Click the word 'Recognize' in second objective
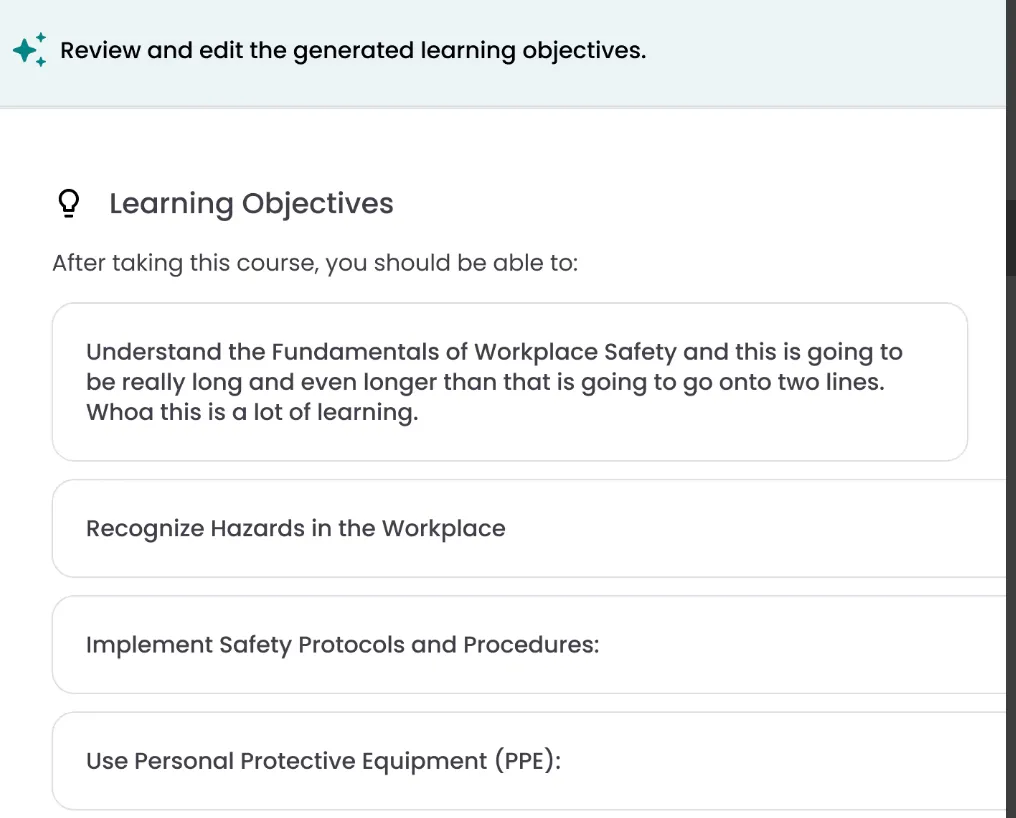The width and height of the screenshot is (1016, 818). (145, 528)
